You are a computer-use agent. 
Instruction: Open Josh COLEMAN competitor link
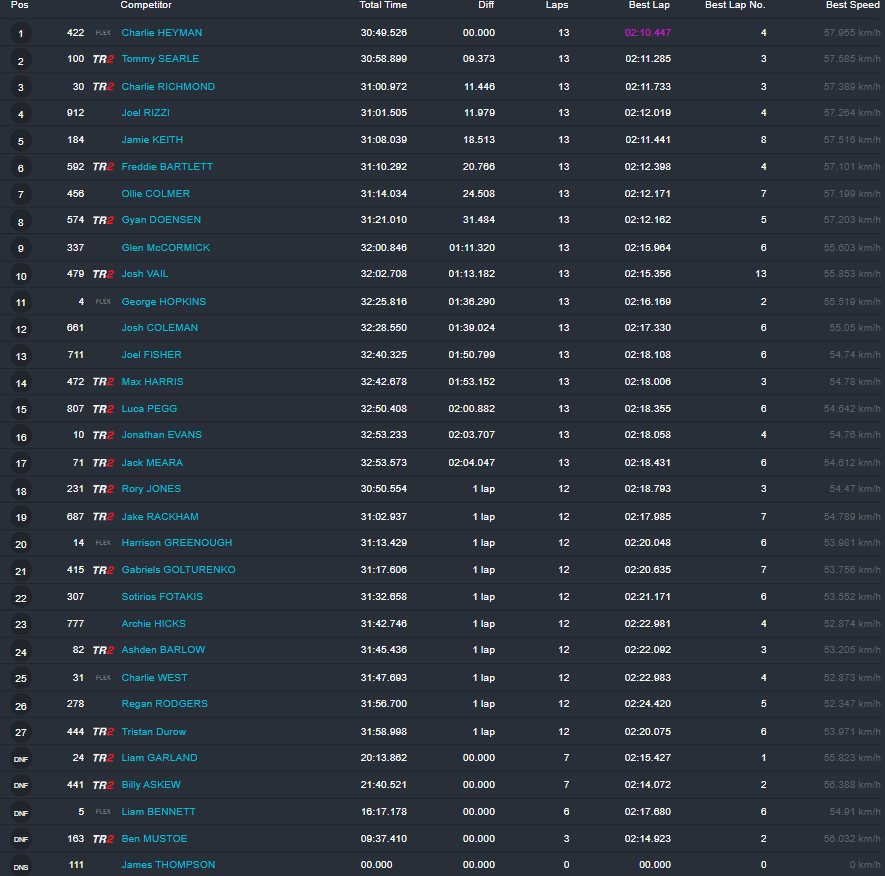[159, 328]
